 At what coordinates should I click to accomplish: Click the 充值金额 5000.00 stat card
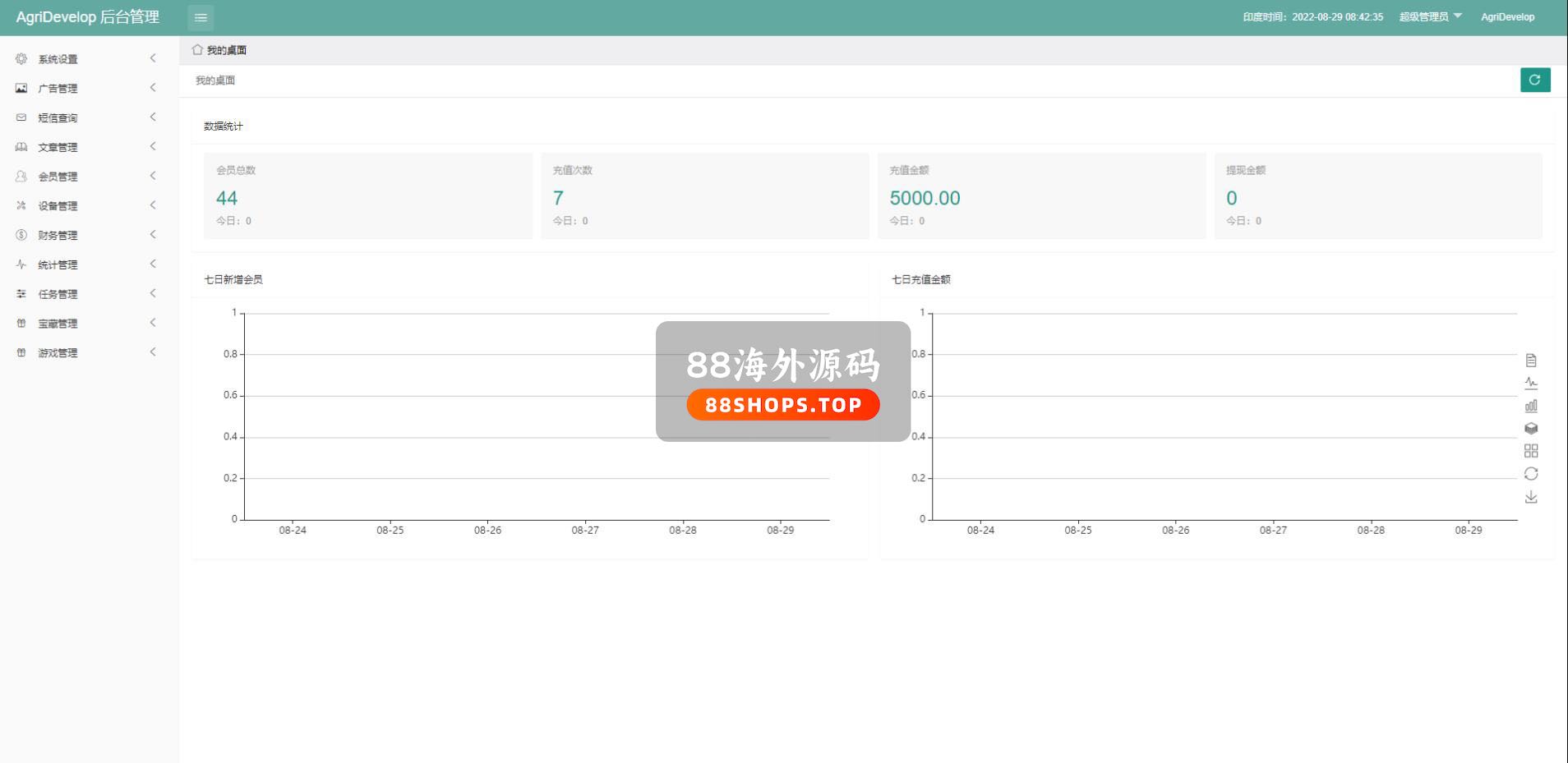coord(1040,196)
